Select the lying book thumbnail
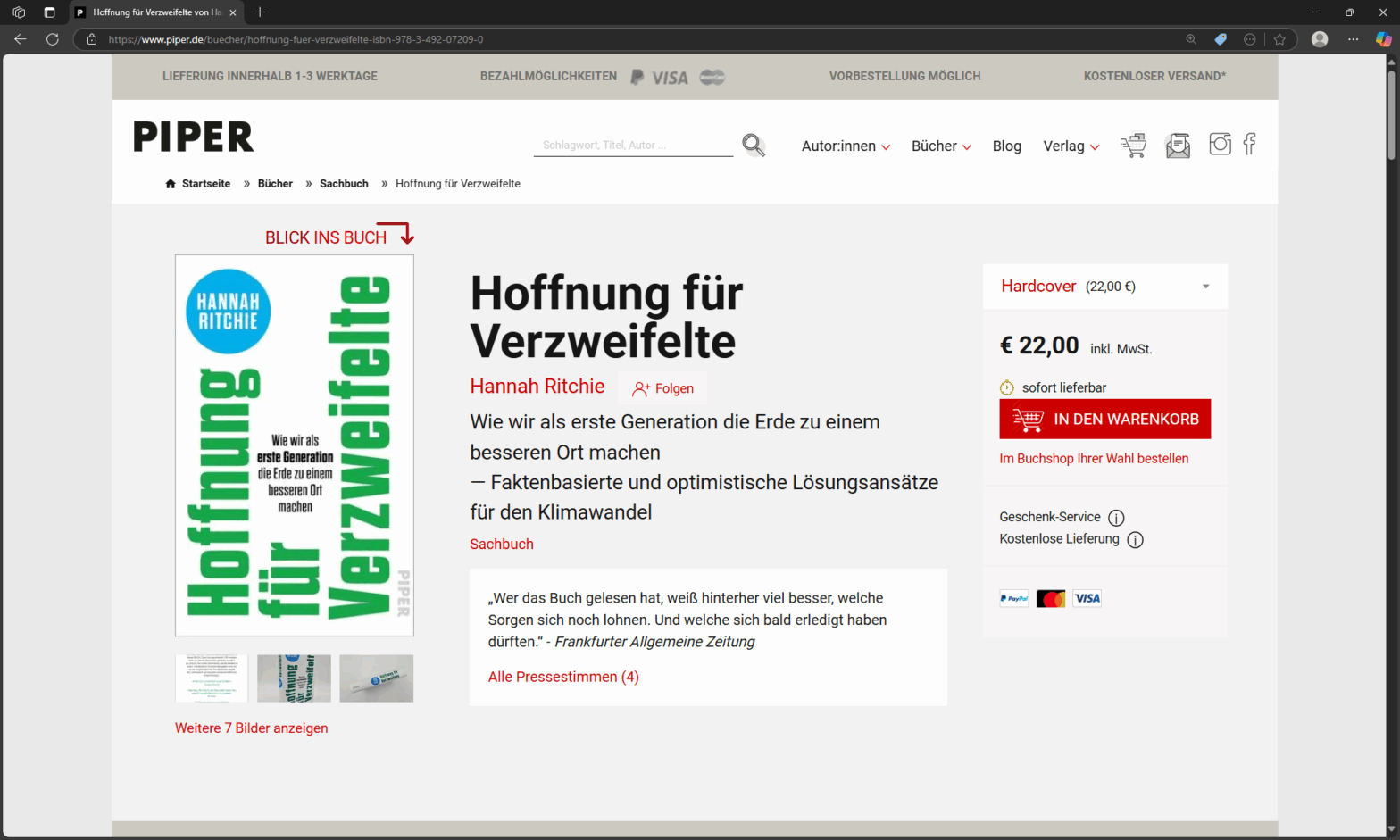This screenshot has height=840, width=1400. (377, 678)
